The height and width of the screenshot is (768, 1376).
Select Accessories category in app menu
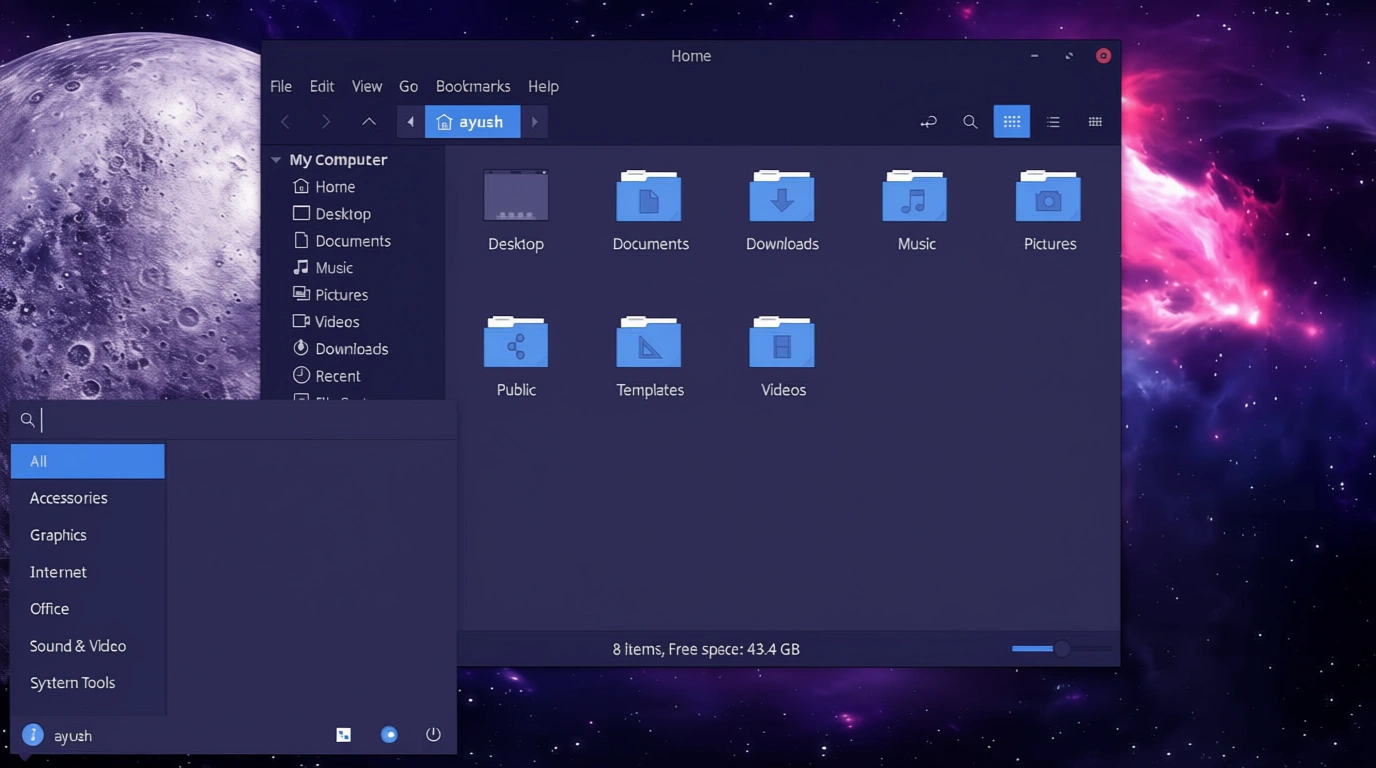coord(69,498)
